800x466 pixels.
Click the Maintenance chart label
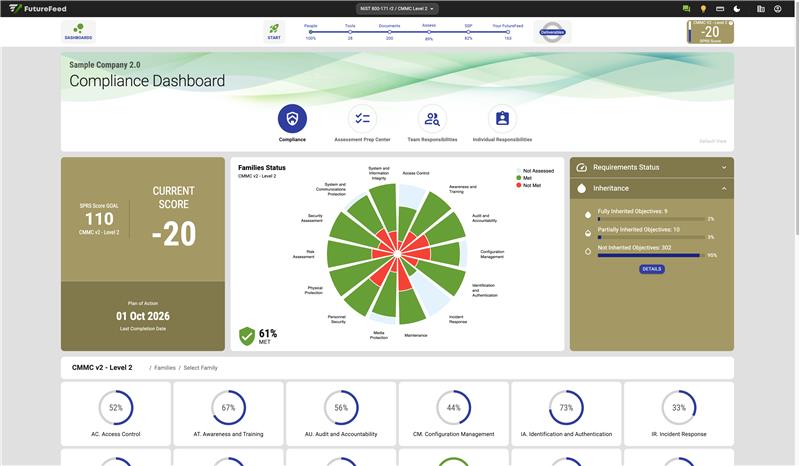coord(416,335)
